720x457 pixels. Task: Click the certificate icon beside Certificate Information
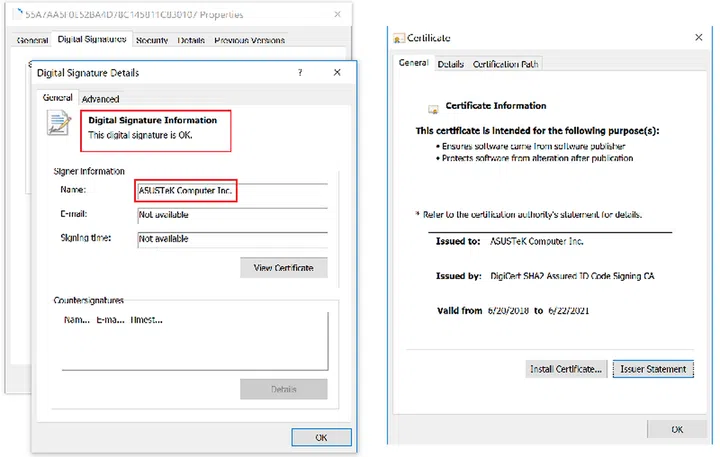432,107
